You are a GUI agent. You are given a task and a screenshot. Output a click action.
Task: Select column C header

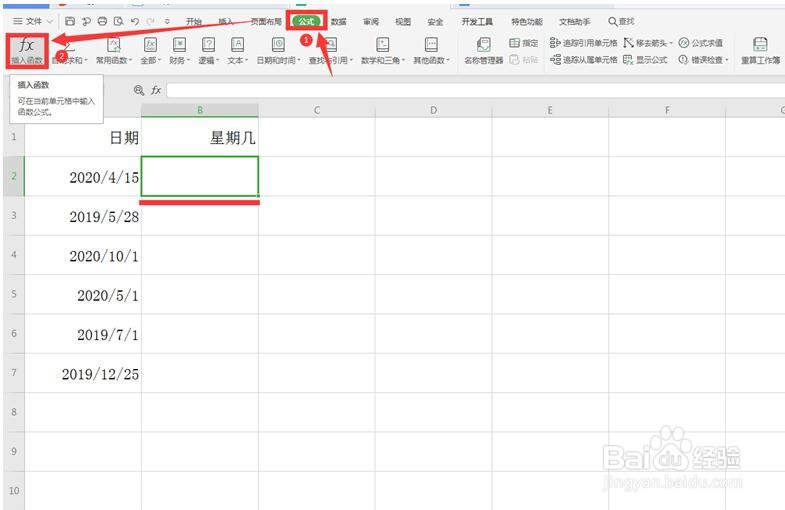point(316,110)
